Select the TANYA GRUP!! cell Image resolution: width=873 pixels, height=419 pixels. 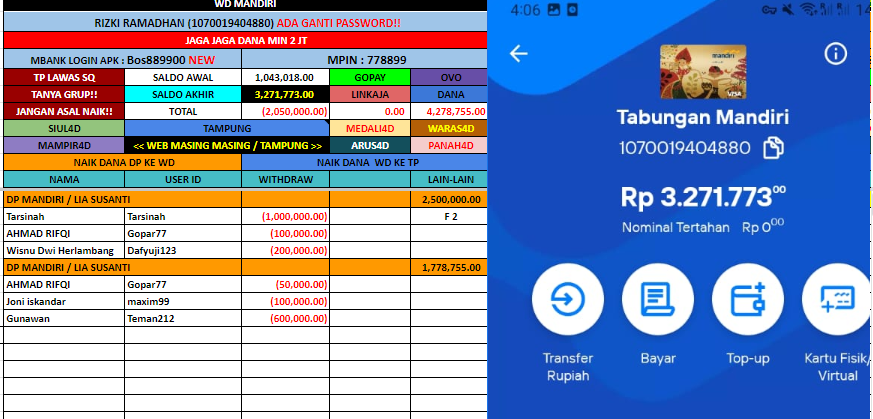(64, 95)
